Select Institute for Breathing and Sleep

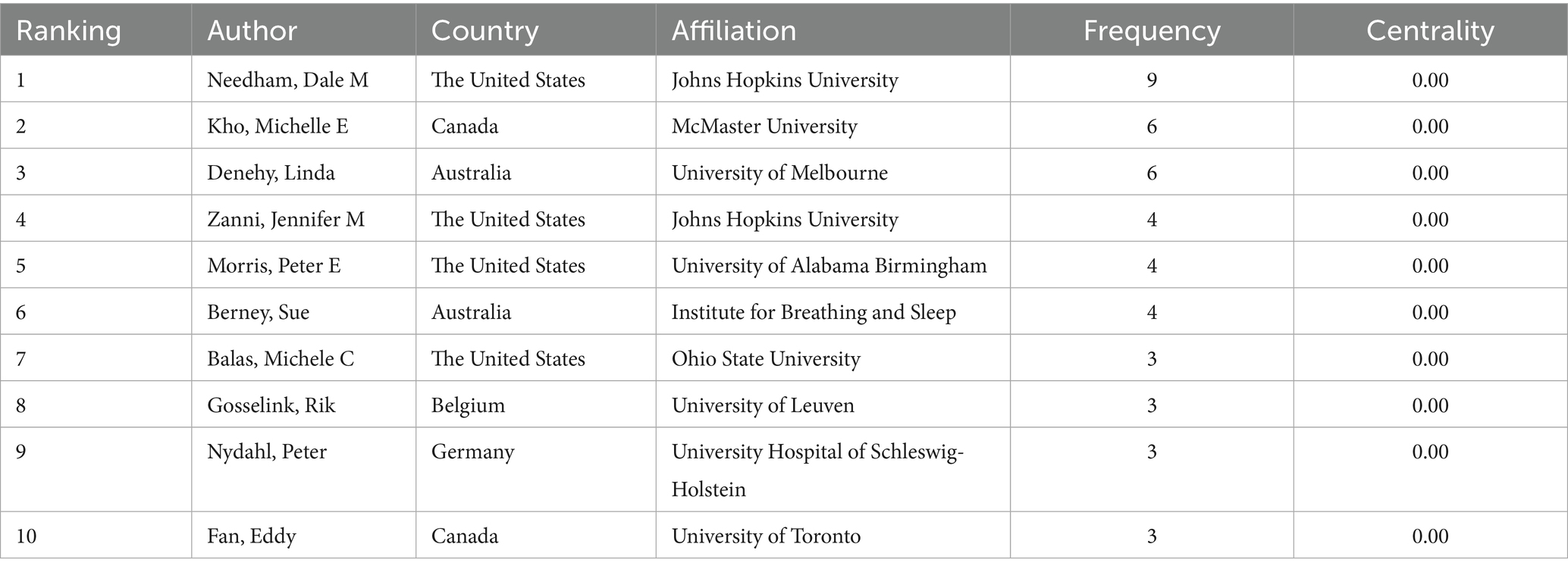click(814, 313)
